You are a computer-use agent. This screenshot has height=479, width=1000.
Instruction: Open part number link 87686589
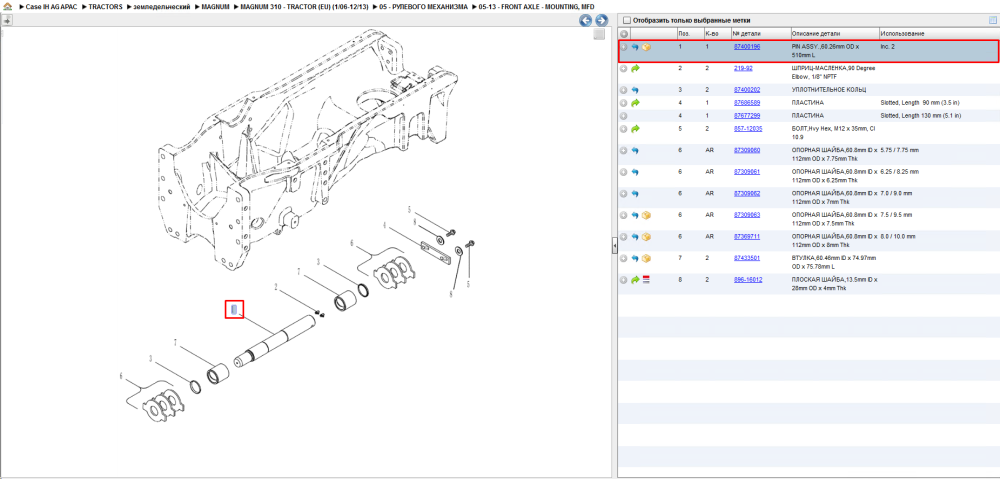pyautogui.click(x=747, y=103)
